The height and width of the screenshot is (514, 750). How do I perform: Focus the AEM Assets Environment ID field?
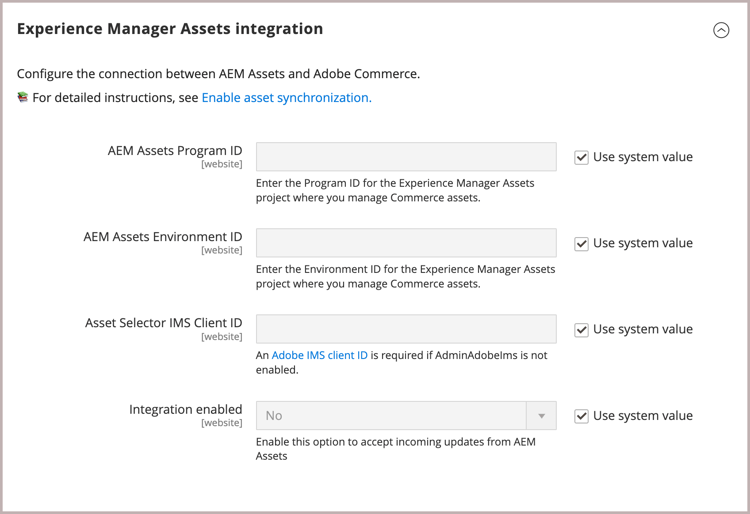406,243
